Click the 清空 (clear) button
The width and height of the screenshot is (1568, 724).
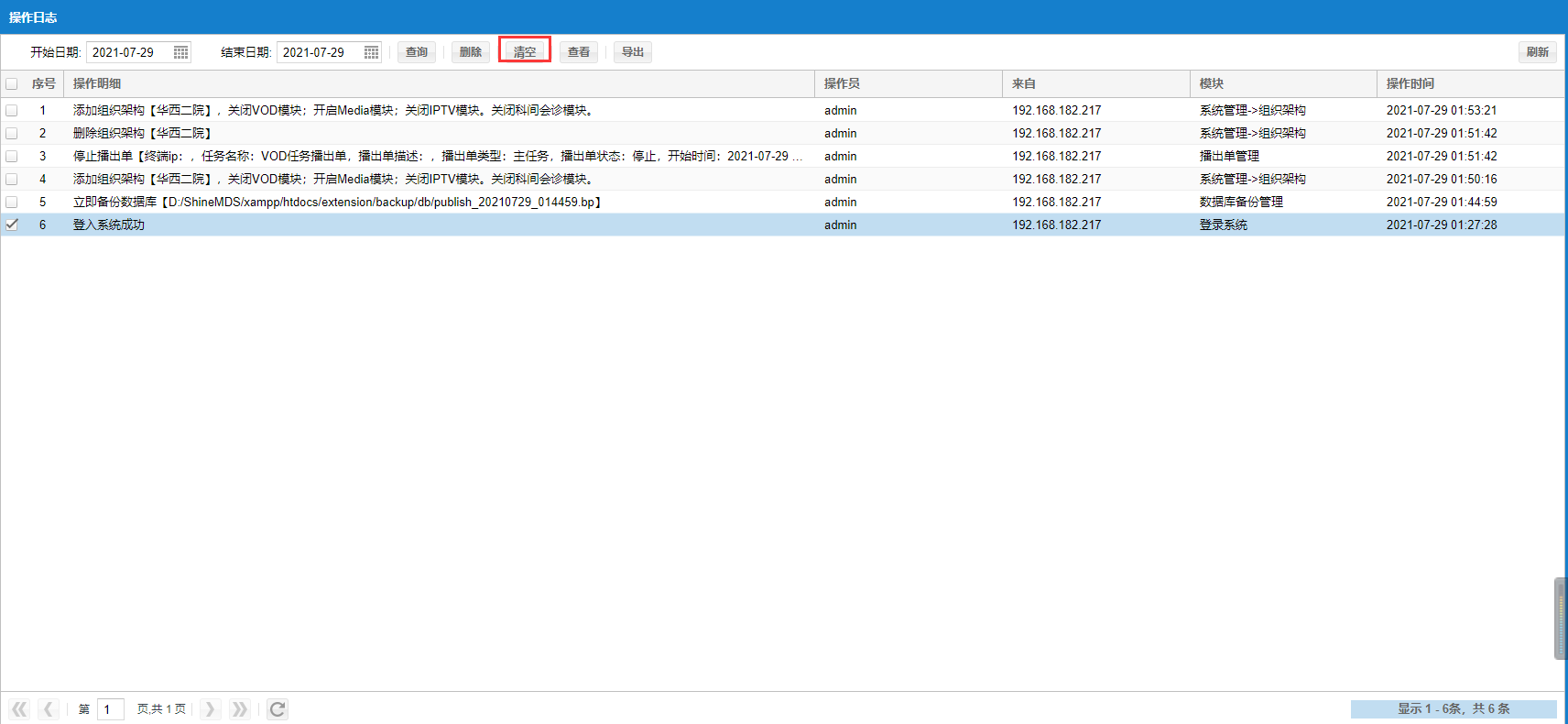coord(525,52)
